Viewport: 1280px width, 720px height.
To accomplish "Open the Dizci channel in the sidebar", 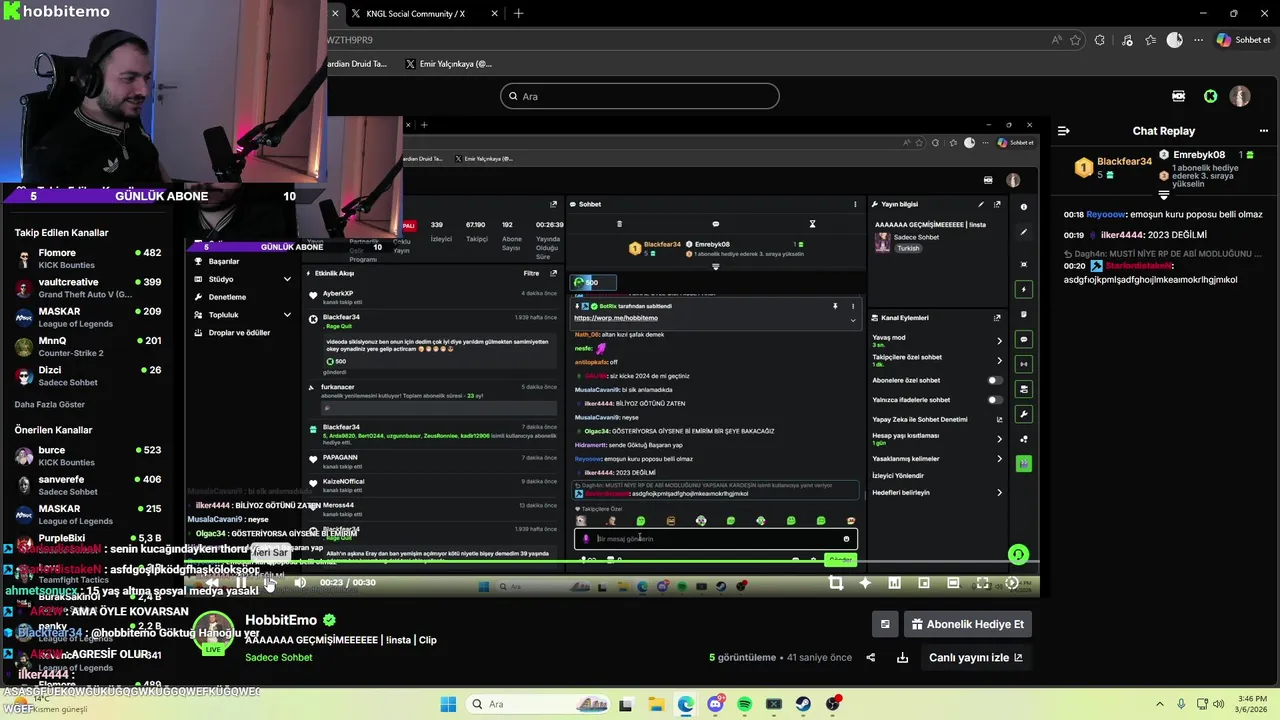I will tap(88, 376).
